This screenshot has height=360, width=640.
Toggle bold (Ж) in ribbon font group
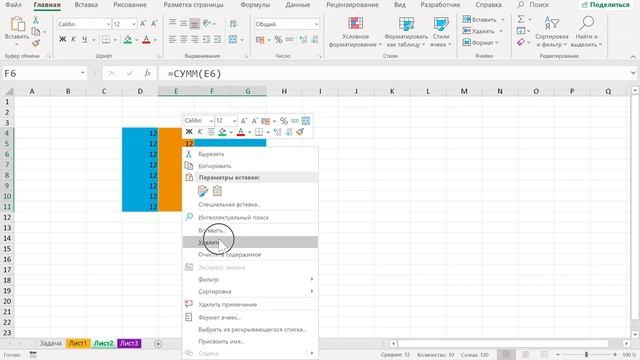click(x=62, y=40)
